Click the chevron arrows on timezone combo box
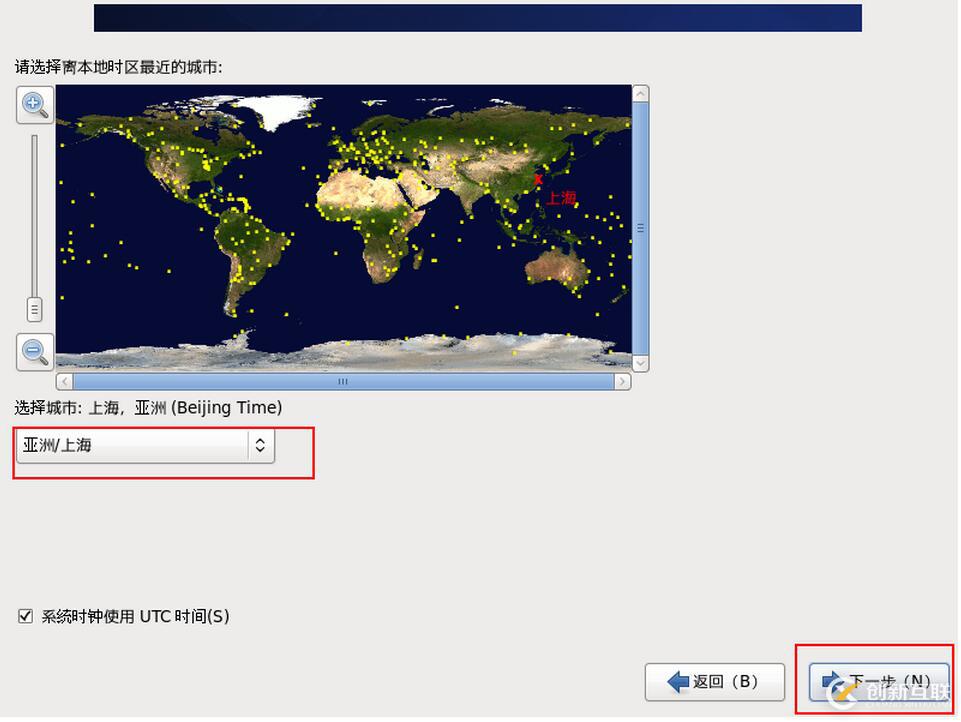Screen dimensions: 961x722 (x=259, y=445)
